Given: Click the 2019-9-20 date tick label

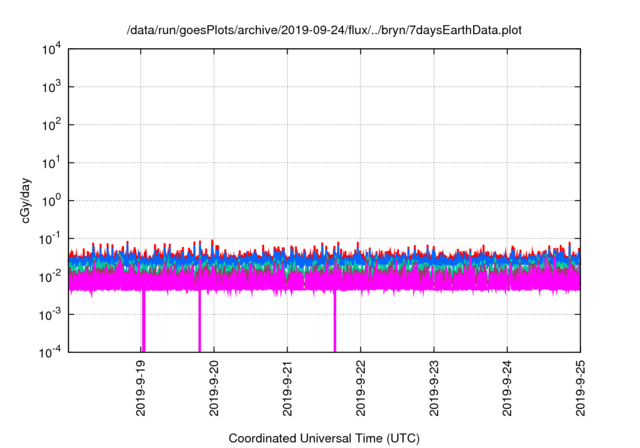Looking at the screenshot, I should 214,388.
